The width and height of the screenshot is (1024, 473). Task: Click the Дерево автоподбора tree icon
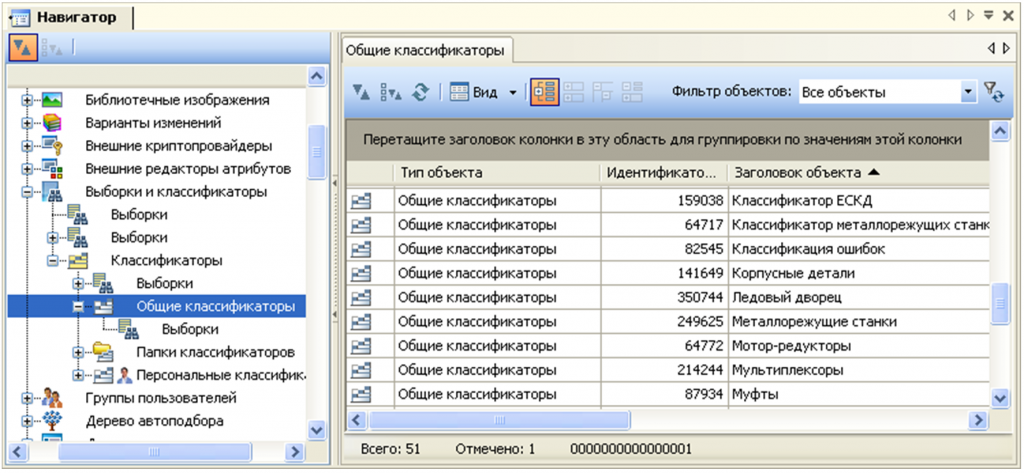click(x=52, y=421)
